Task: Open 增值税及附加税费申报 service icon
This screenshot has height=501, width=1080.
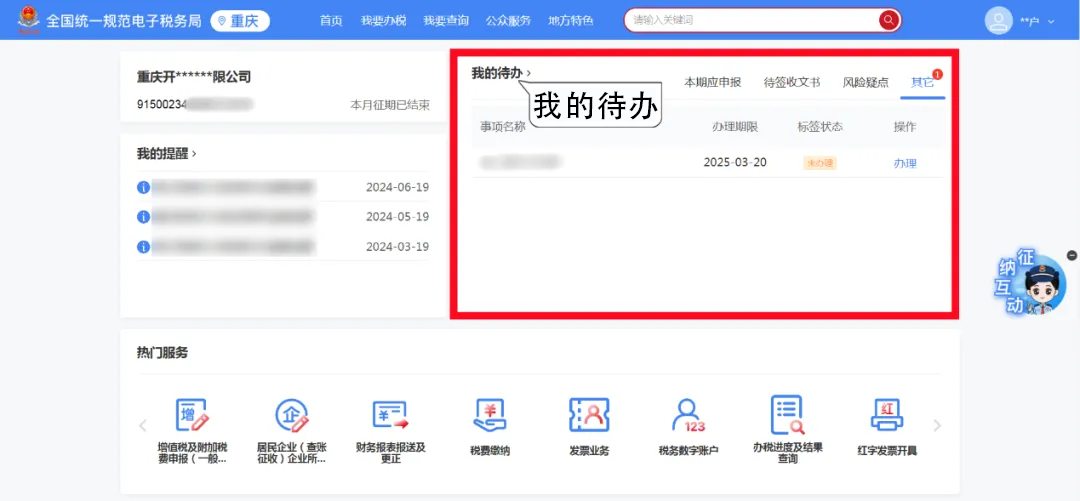Action: pos(192,416)
